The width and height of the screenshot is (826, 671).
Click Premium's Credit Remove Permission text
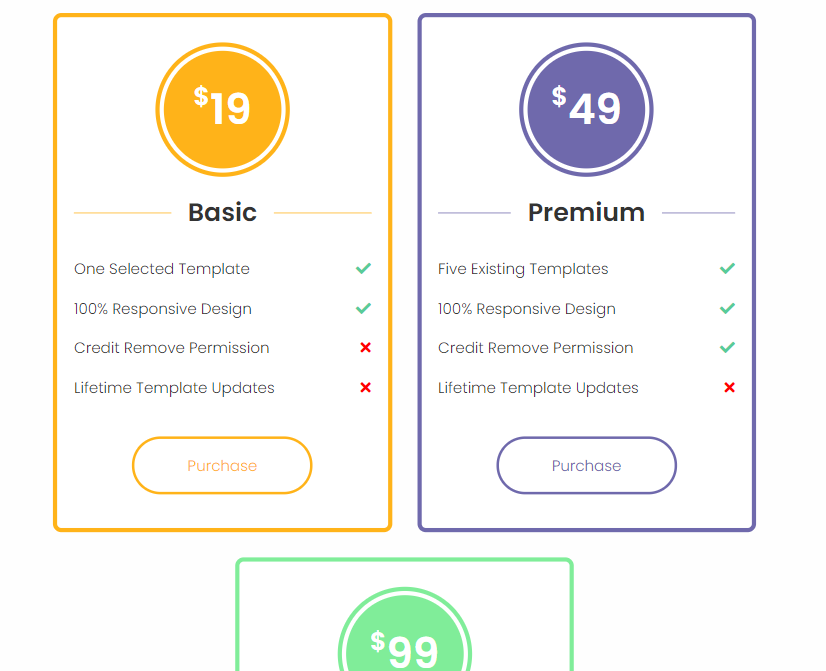pyautogui.click(x=536, y=348)
